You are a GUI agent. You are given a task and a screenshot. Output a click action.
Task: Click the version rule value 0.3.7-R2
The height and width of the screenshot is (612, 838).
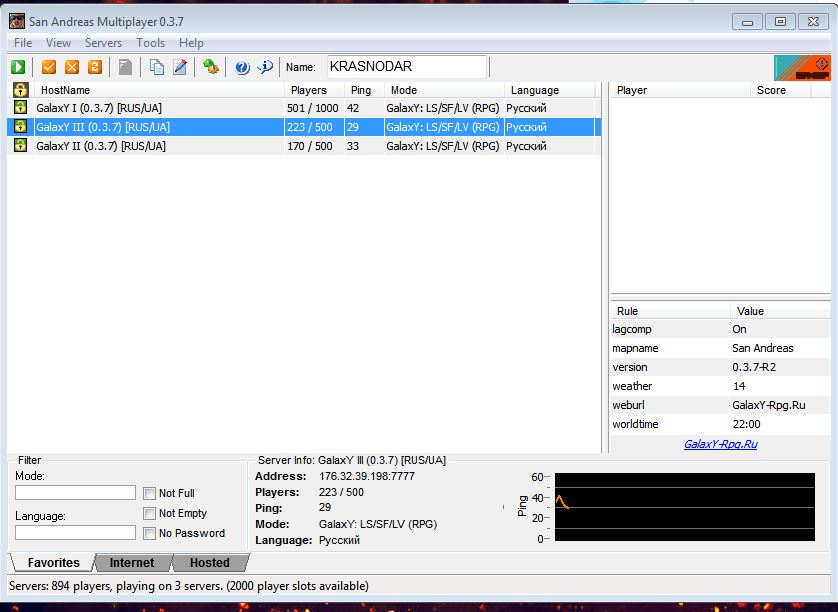point(754,367)
